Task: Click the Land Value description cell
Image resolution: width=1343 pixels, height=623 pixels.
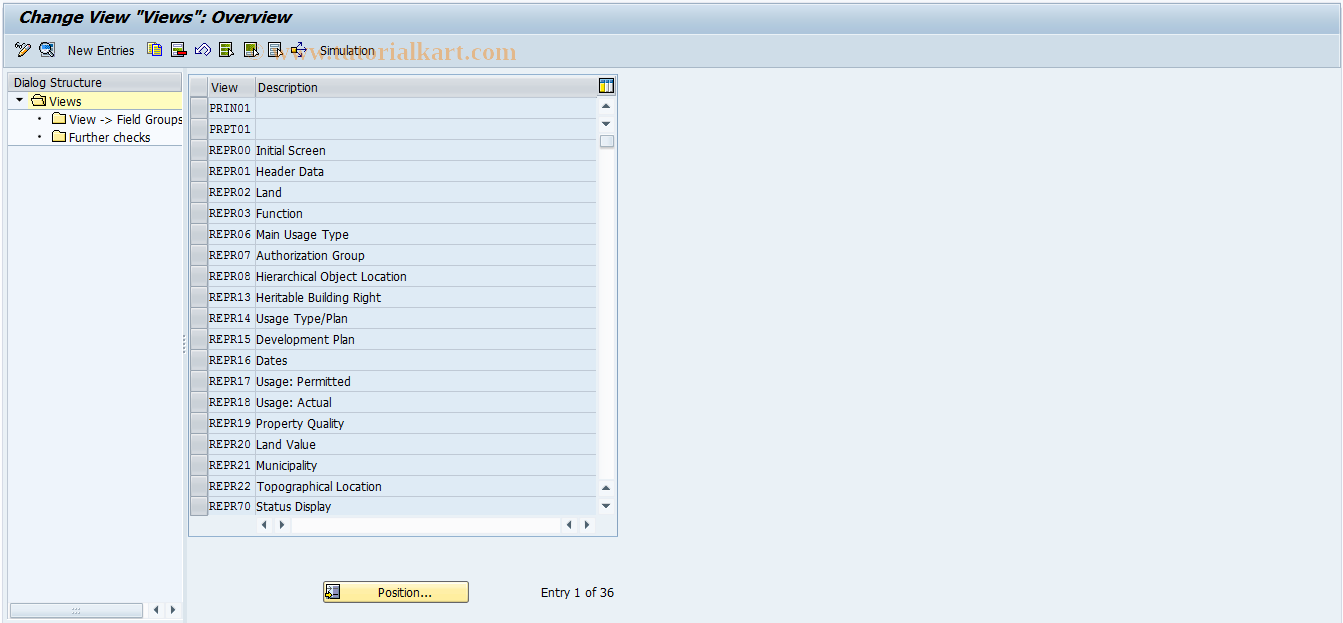Action: tap(426, 444)
